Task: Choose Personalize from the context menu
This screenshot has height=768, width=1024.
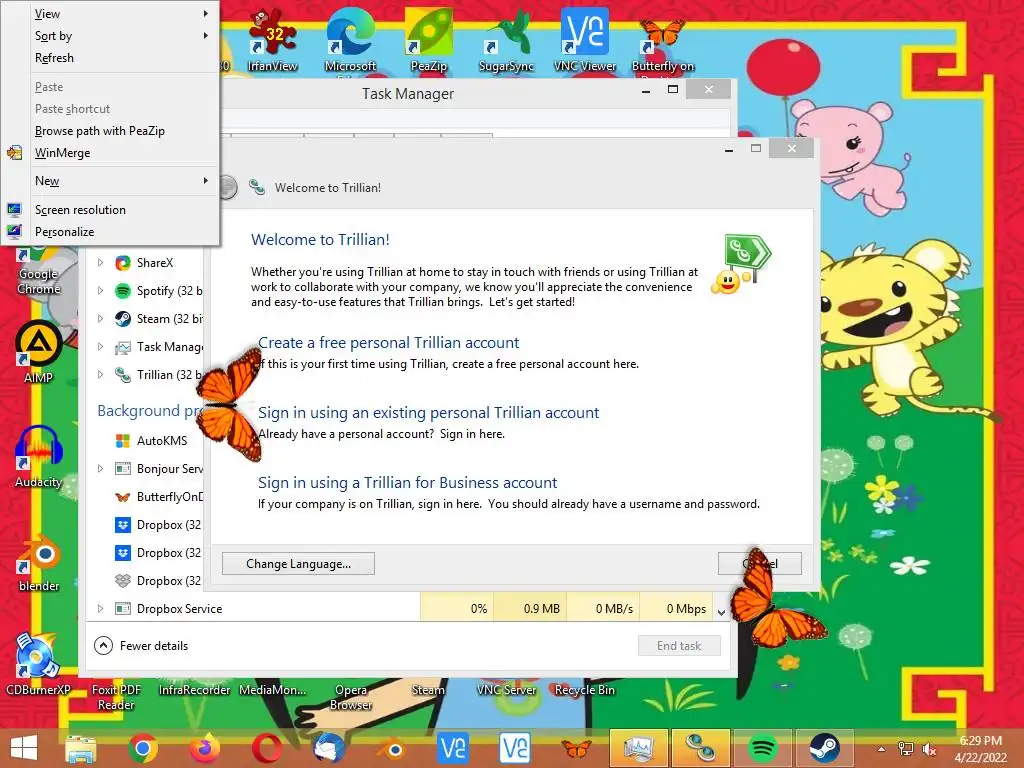Action: point(110,232)
